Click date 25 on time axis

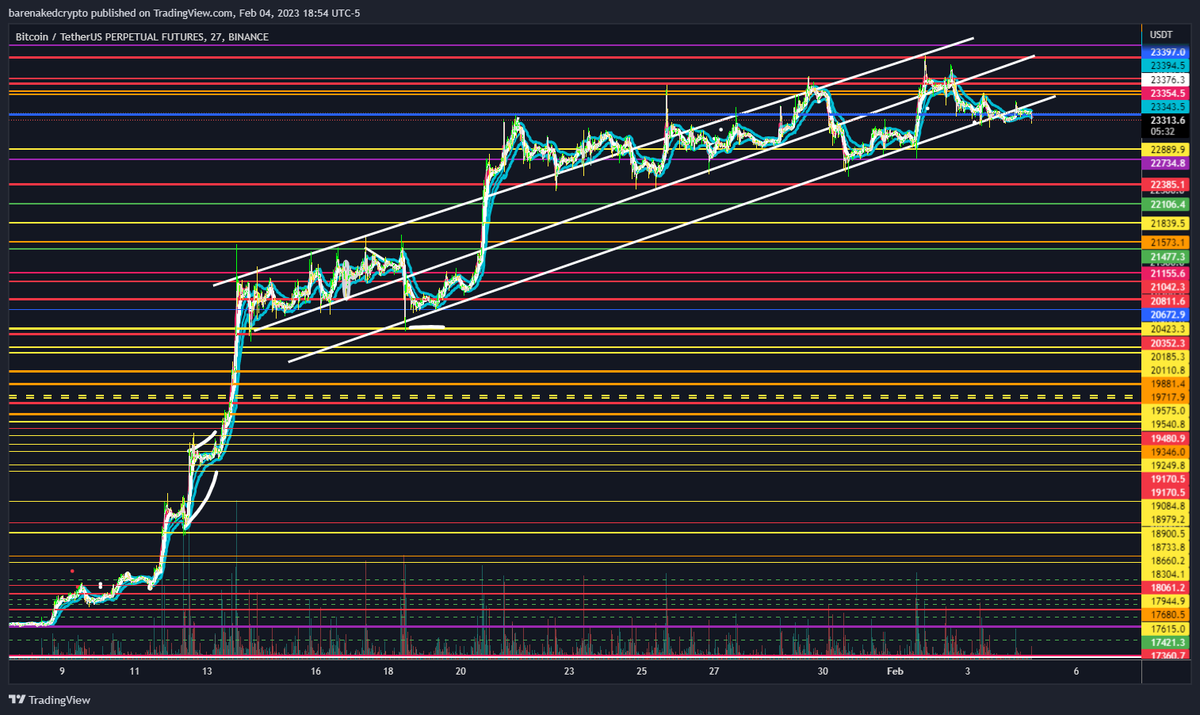pos(642,672)
